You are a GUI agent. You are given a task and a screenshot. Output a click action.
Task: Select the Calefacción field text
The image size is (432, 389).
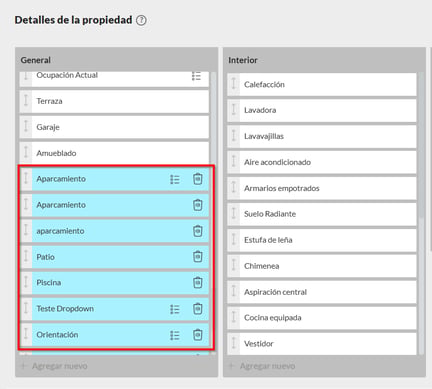[264, 84]
